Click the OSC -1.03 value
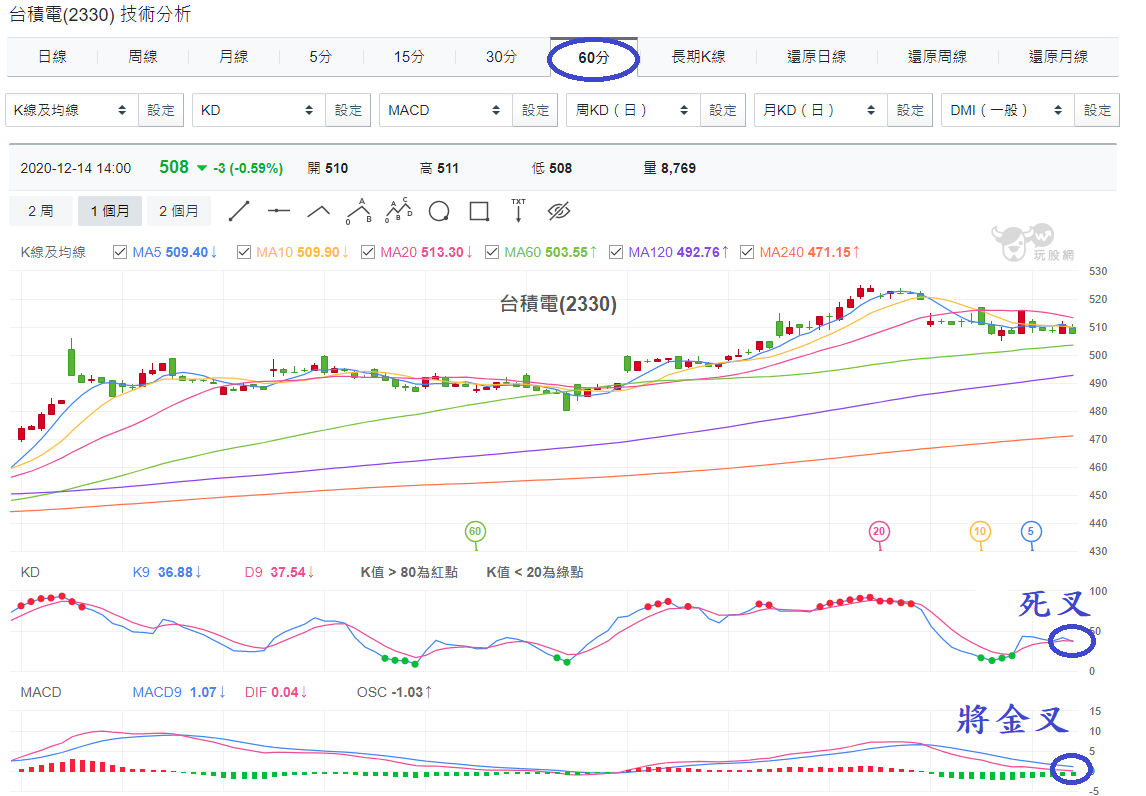 click(x=395, y=692)
